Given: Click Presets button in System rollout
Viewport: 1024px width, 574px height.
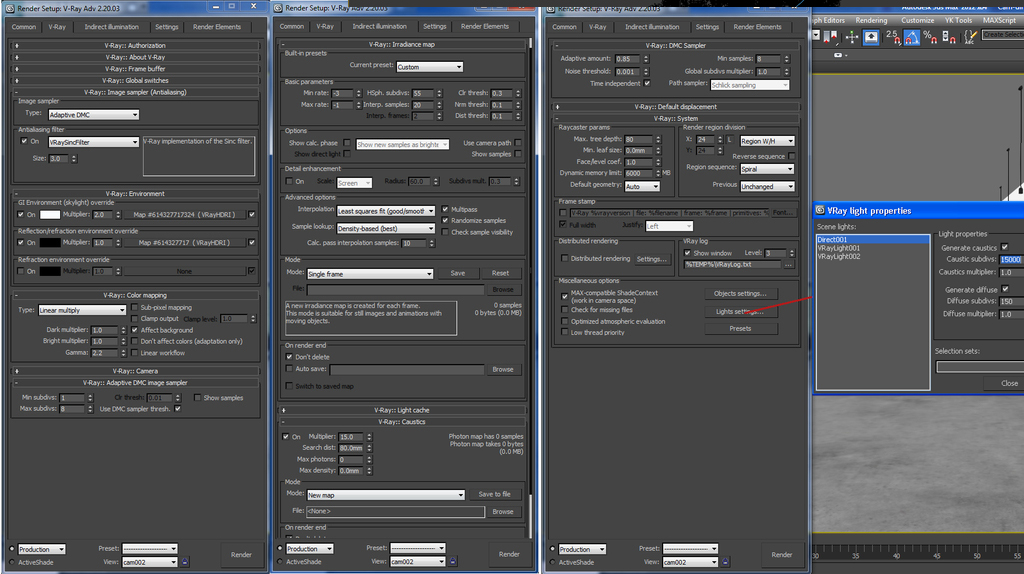Looking at the screenshot, I should (739, 328).
